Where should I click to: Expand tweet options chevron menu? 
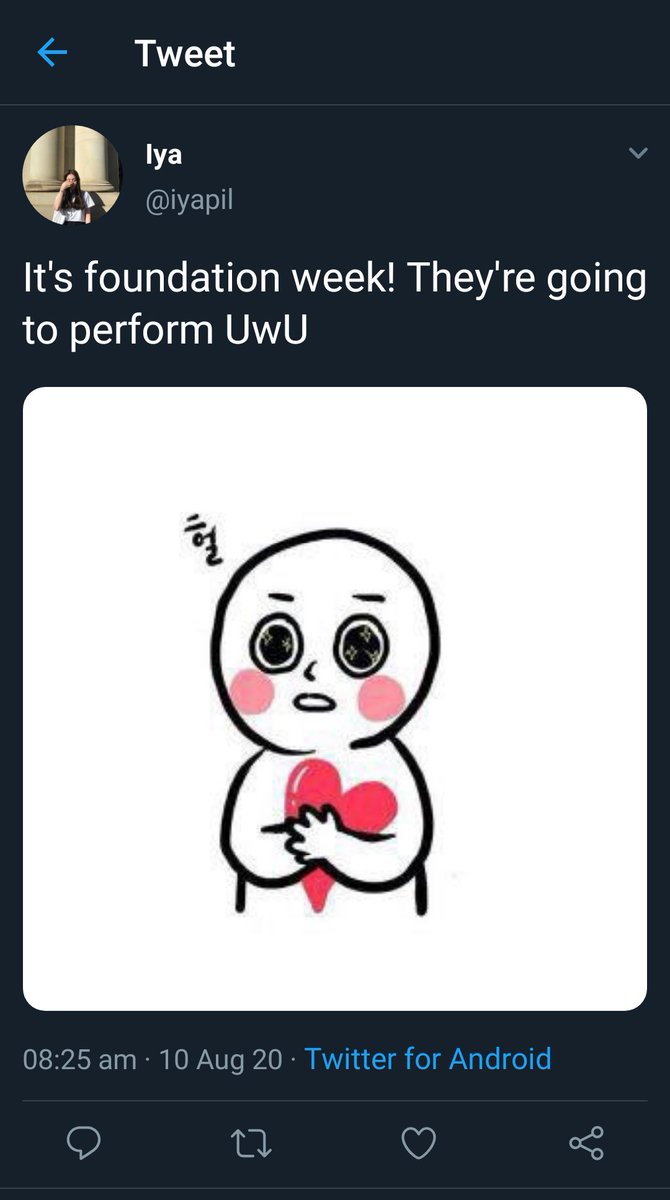[x=637, y=153]
